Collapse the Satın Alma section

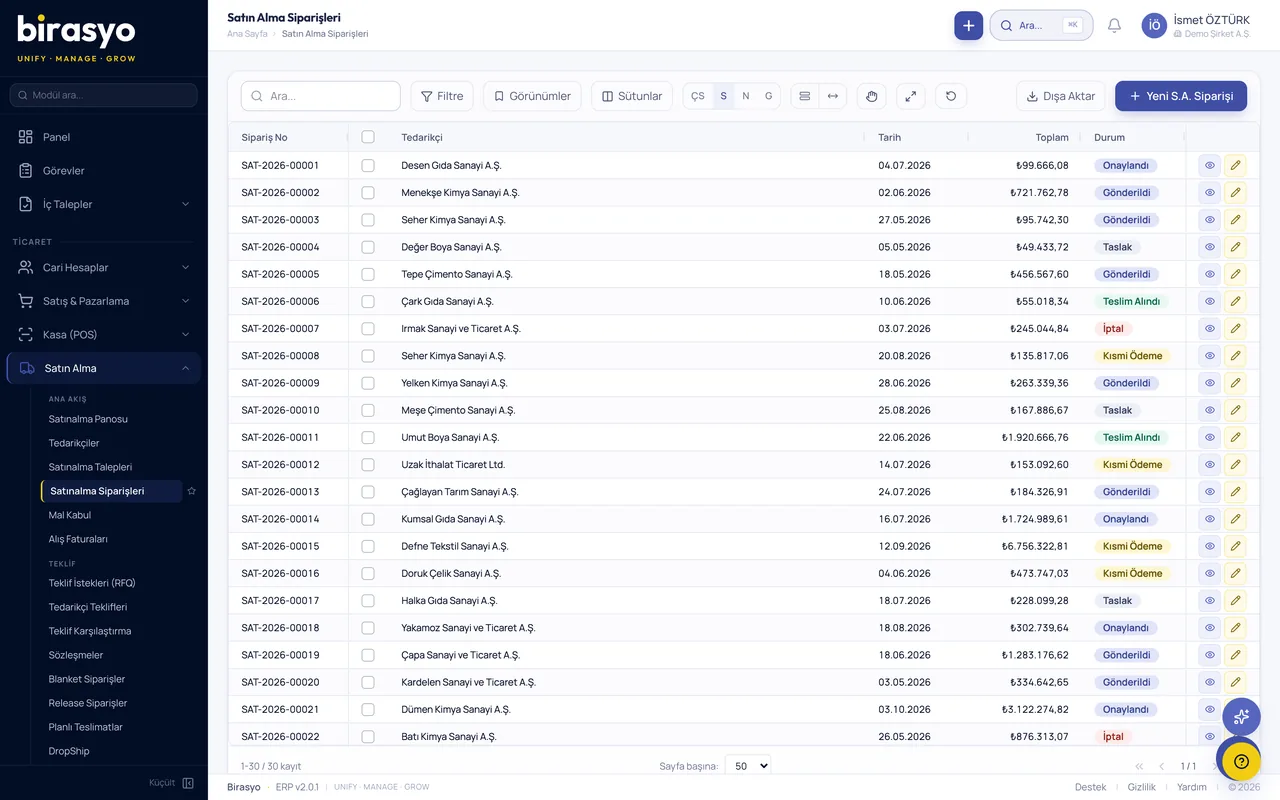point(104,368)
